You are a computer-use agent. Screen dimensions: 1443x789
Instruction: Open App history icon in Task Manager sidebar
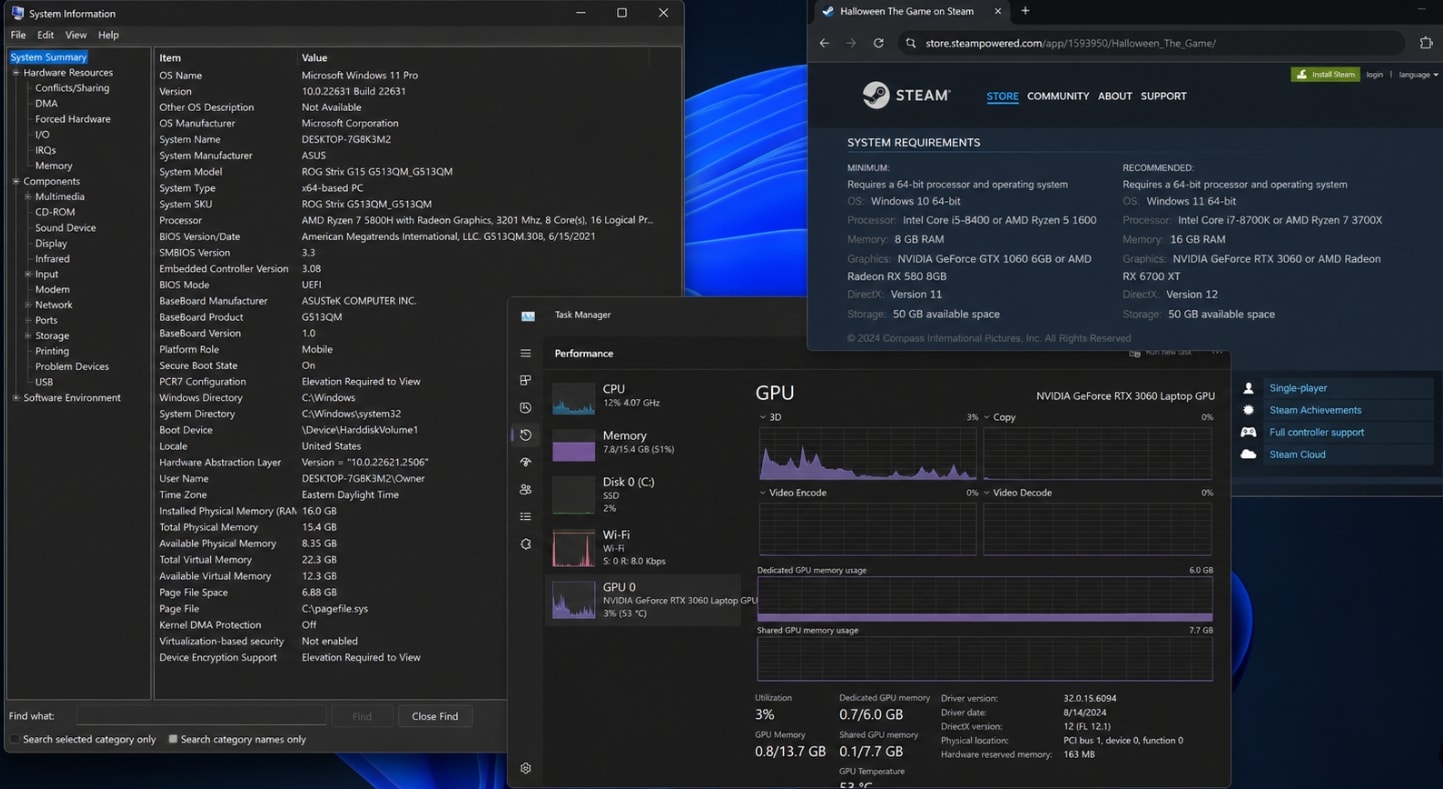coord(525,435)
